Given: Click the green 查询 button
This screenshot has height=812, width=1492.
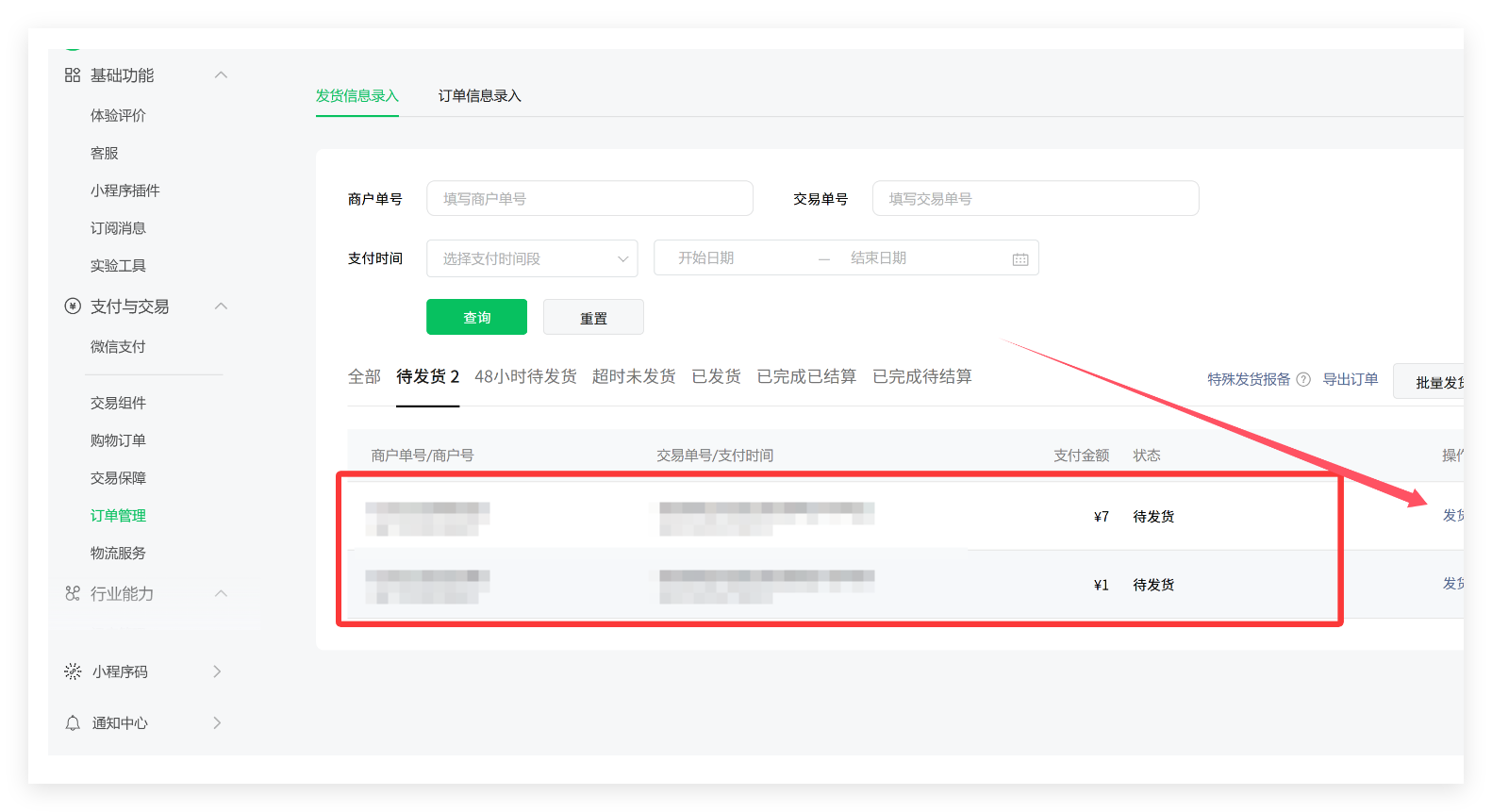Looking at the screenshot, I should 476,317.
